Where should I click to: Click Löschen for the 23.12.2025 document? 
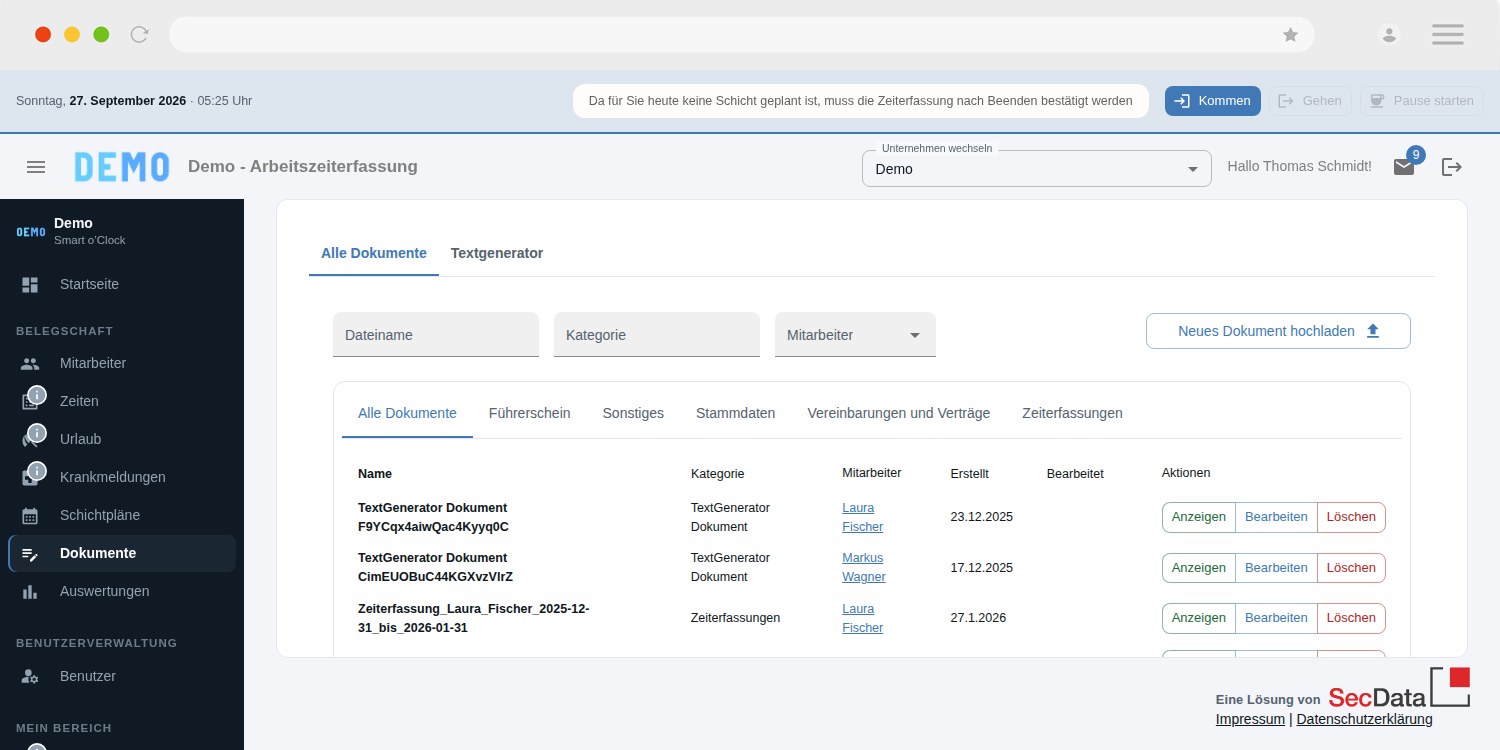coord(1351,517)
